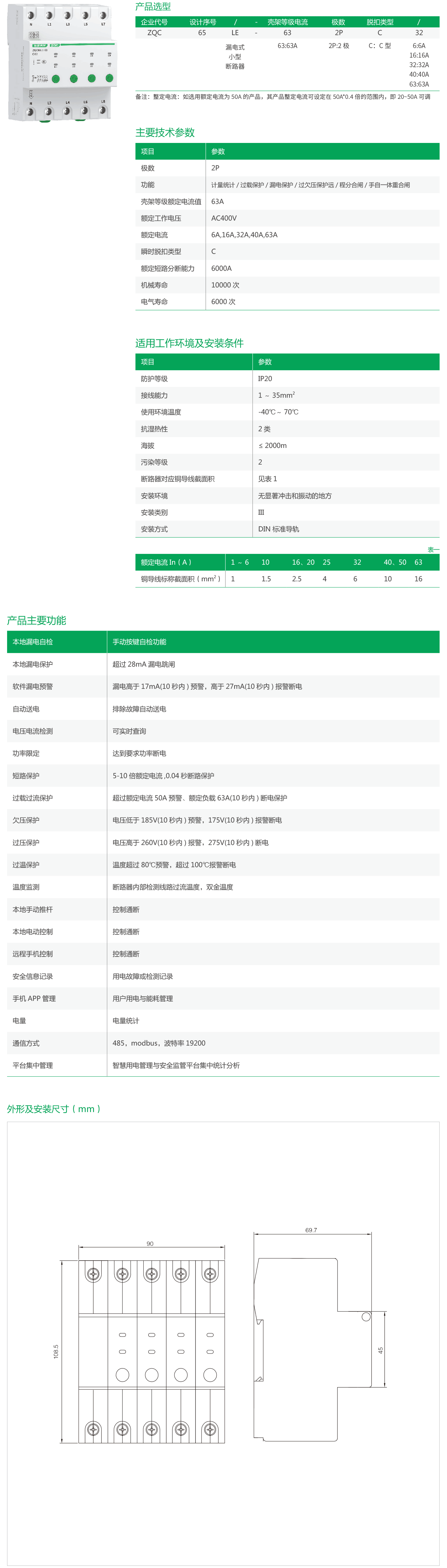Click the 备注 整定电流 note line
Screen dimensions: 447x1568
[x=283, y=97]
